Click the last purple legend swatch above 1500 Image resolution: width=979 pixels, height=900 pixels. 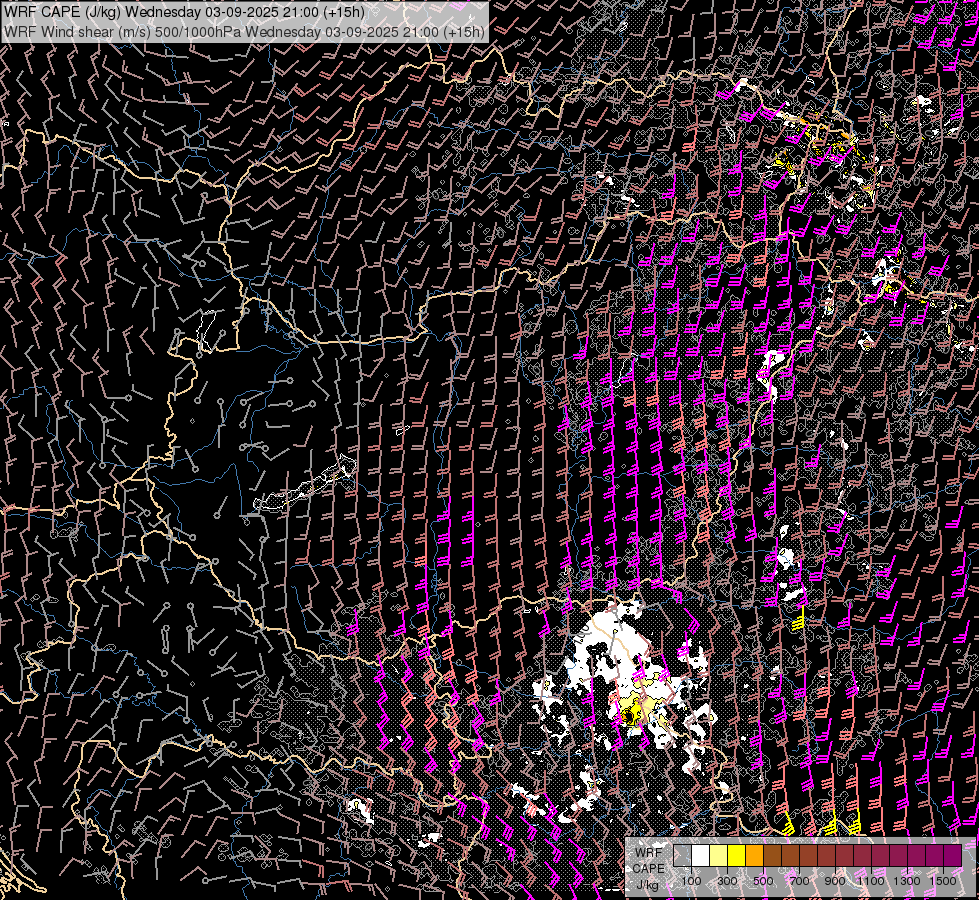point(953,855)
